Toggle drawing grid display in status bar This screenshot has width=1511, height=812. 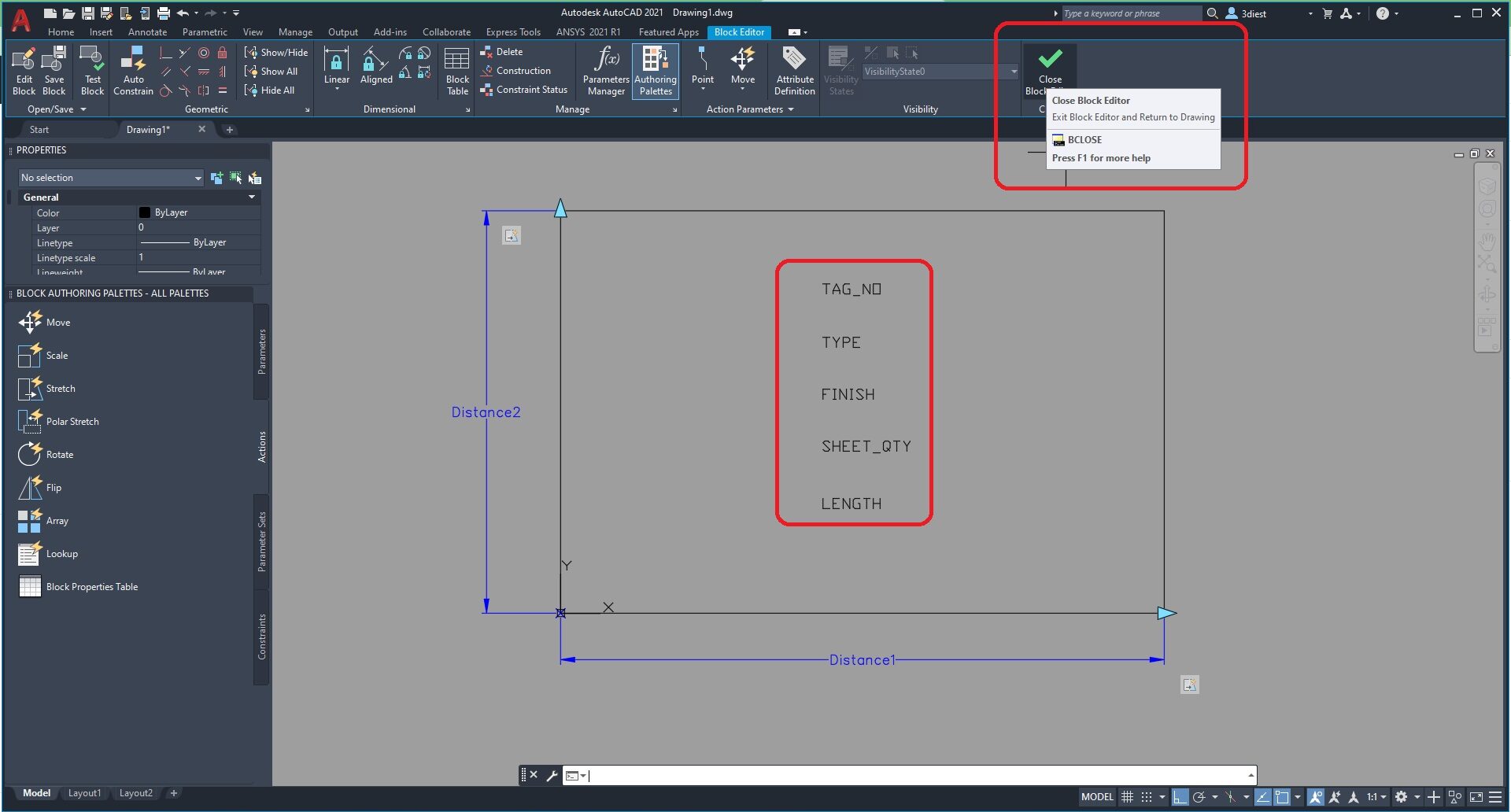(x=1127, y=797)
